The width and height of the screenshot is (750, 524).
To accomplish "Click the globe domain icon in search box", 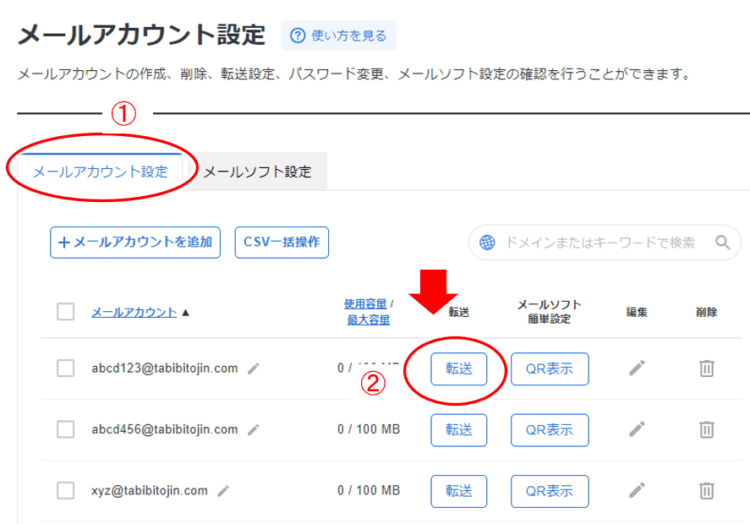I will pyautogui.click(x=487, y=243).
